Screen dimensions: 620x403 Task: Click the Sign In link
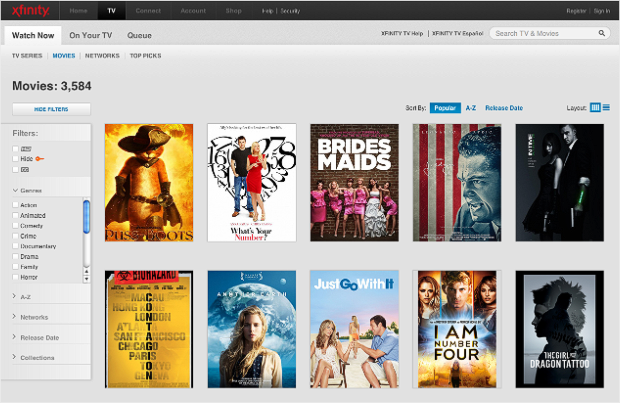(602, 11)
